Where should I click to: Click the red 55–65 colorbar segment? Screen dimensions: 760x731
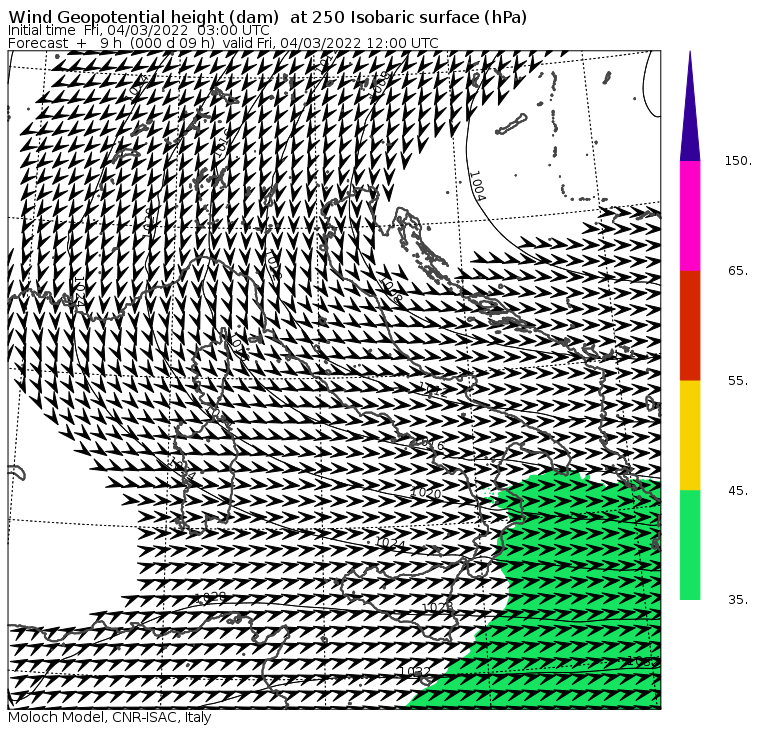point(690,326)
